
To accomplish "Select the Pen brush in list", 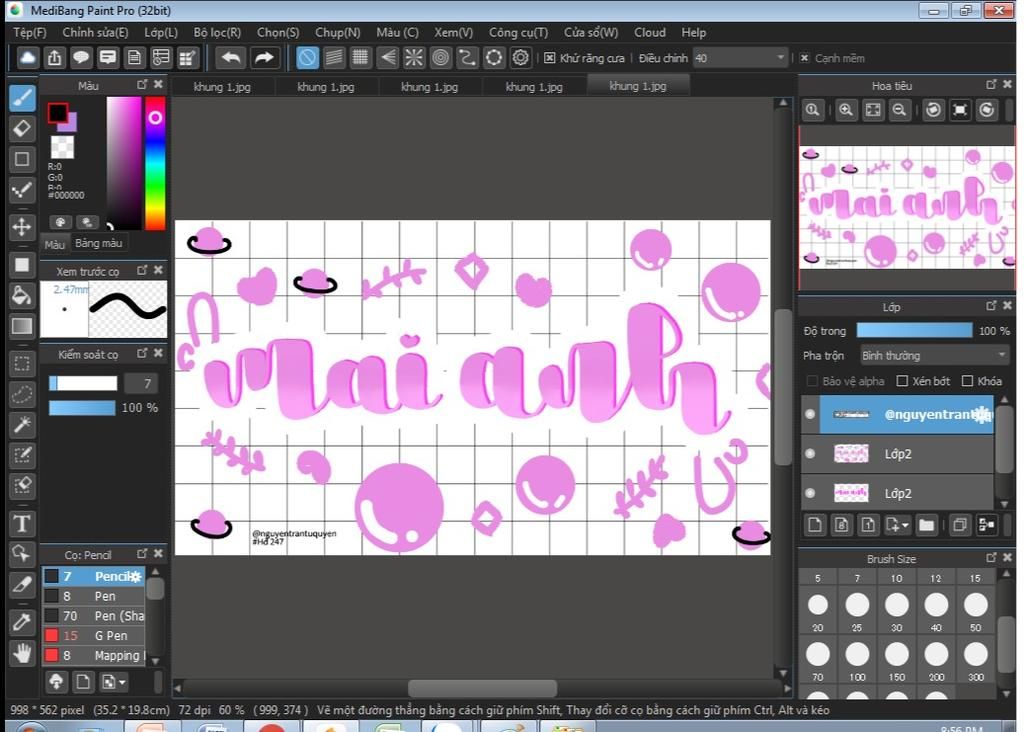I will [x=93, y=596].
